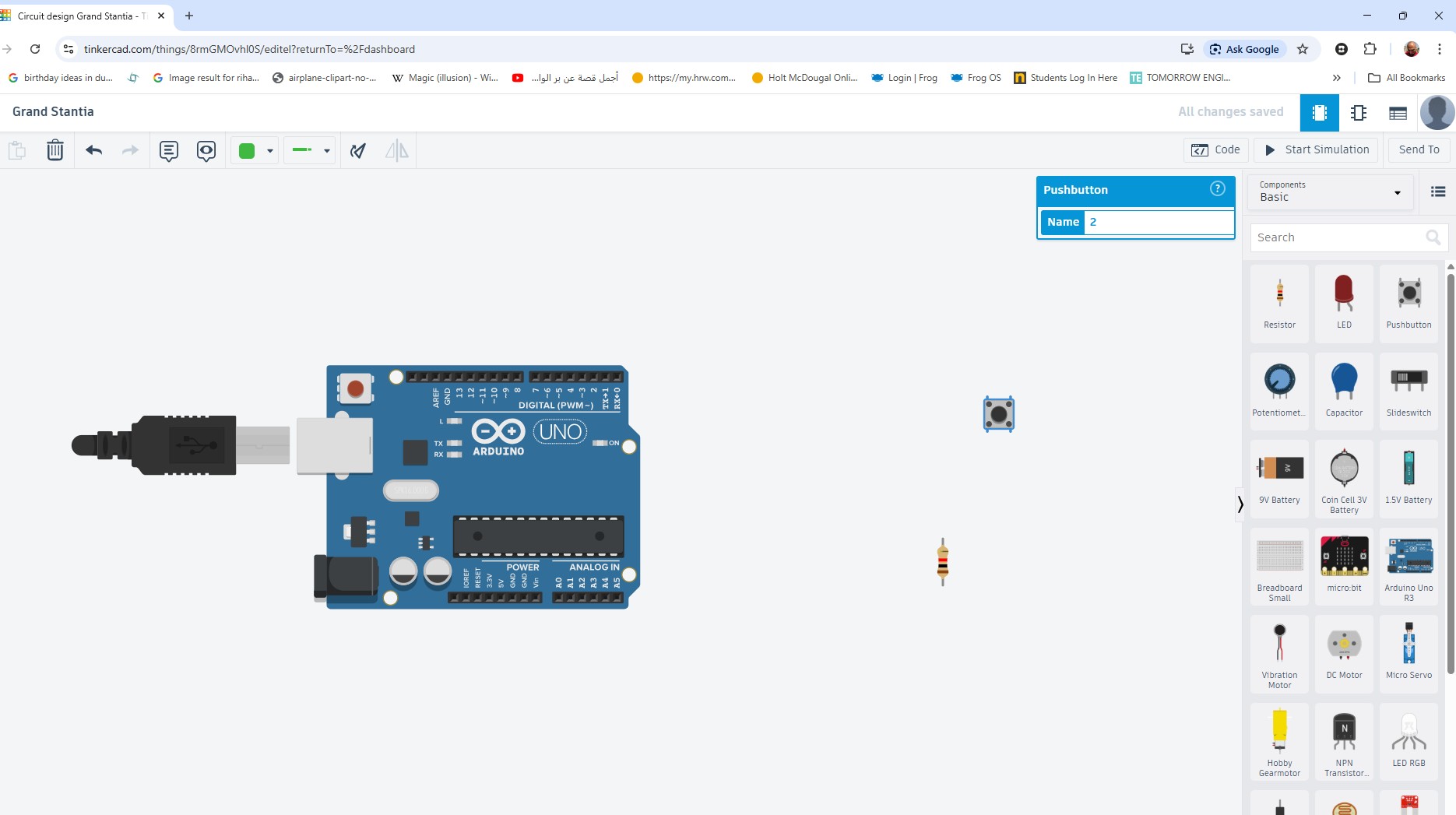
Task: Click the address bar URL
Action: tap(249, 49)
